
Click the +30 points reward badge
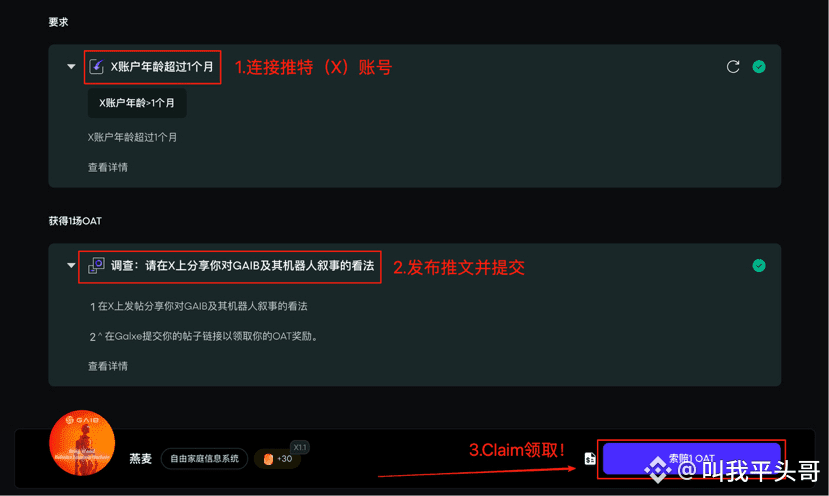click(x=278, y=459)
